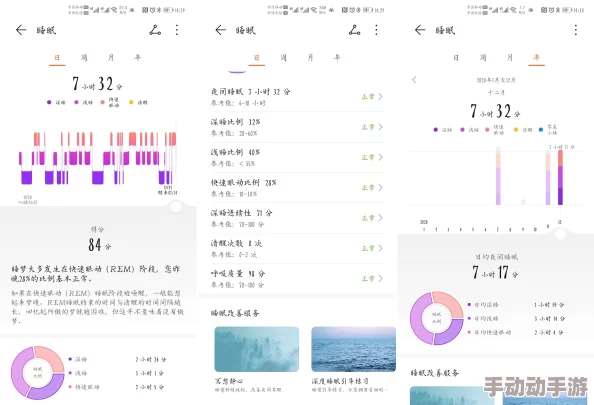The height and width of the screenshot is (405, 594).
Task: Expand the 深睡连续性 71分 row chevron
Action: click(x=380, y=218)
